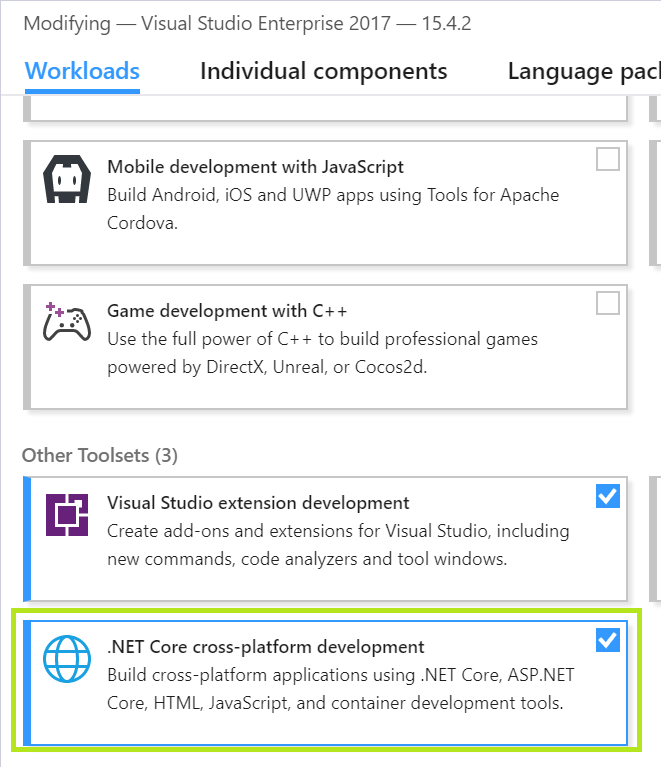This screenshot has width=661, height=767.
Task: Click Visual Studio extension development title
Action: click(x=258, y=503)
